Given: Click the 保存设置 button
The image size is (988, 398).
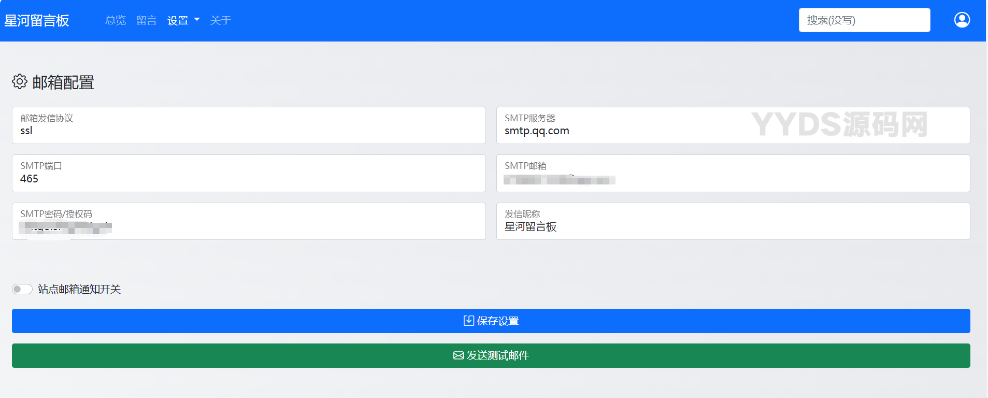Looking at the screenshot, I should click(491, 321).
